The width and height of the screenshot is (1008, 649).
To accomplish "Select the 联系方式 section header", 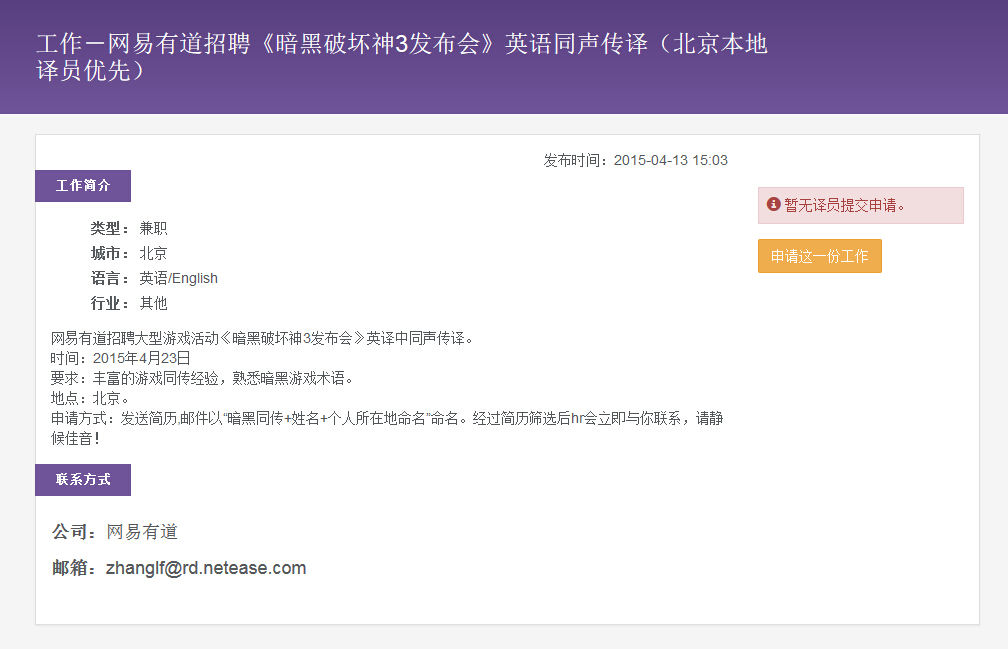I will click(x=83, y=480).
